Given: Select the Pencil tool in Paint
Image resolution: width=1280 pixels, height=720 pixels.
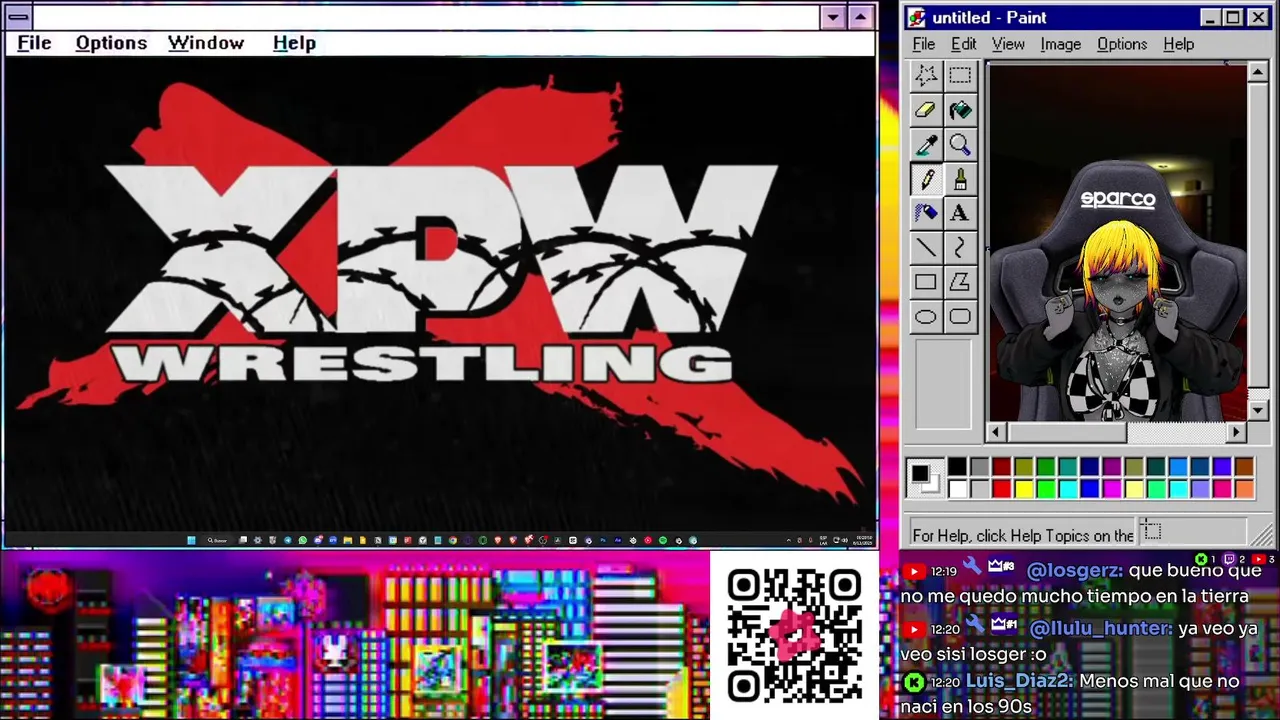Looking at the screenshot, I should (926, 179).
